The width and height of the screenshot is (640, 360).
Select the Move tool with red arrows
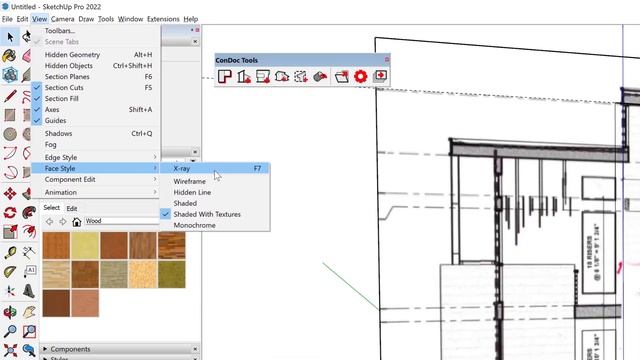coord(10,193)
